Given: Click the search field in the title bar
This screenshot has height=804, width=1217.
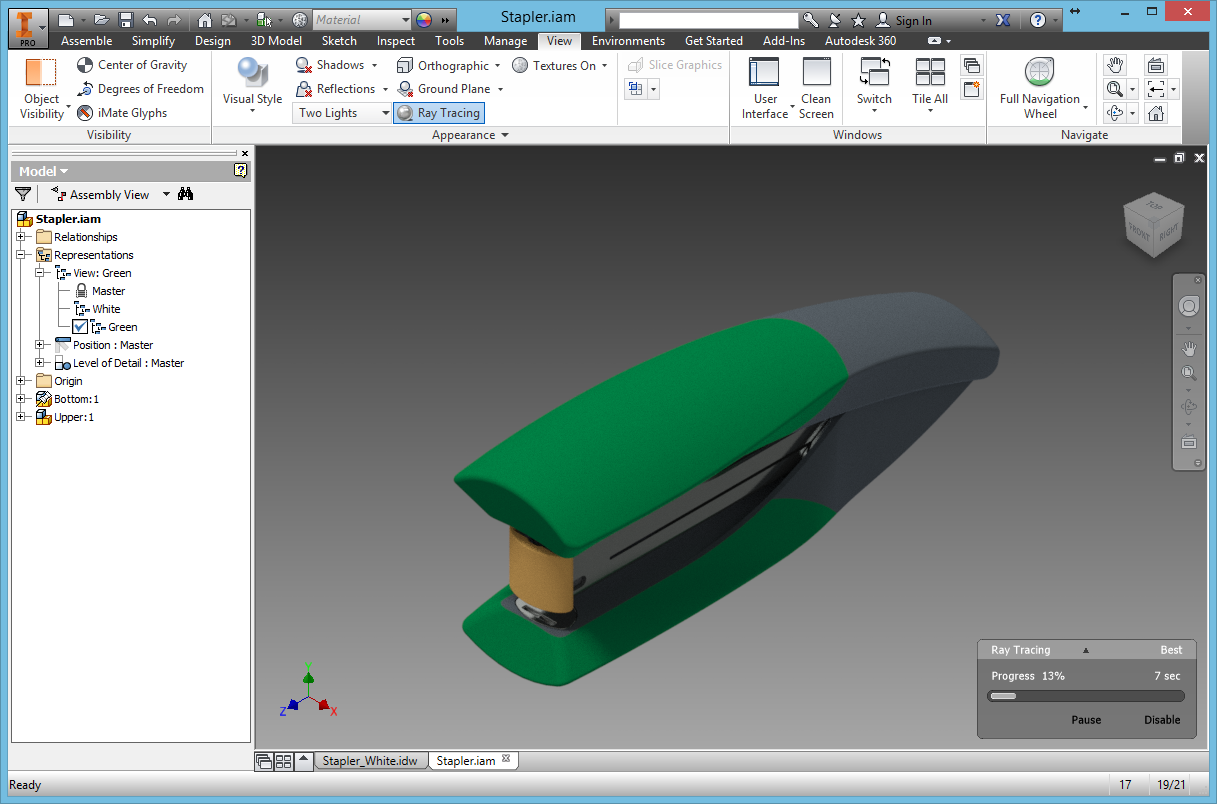Looking at the screenshot, I should coord(709,20).
